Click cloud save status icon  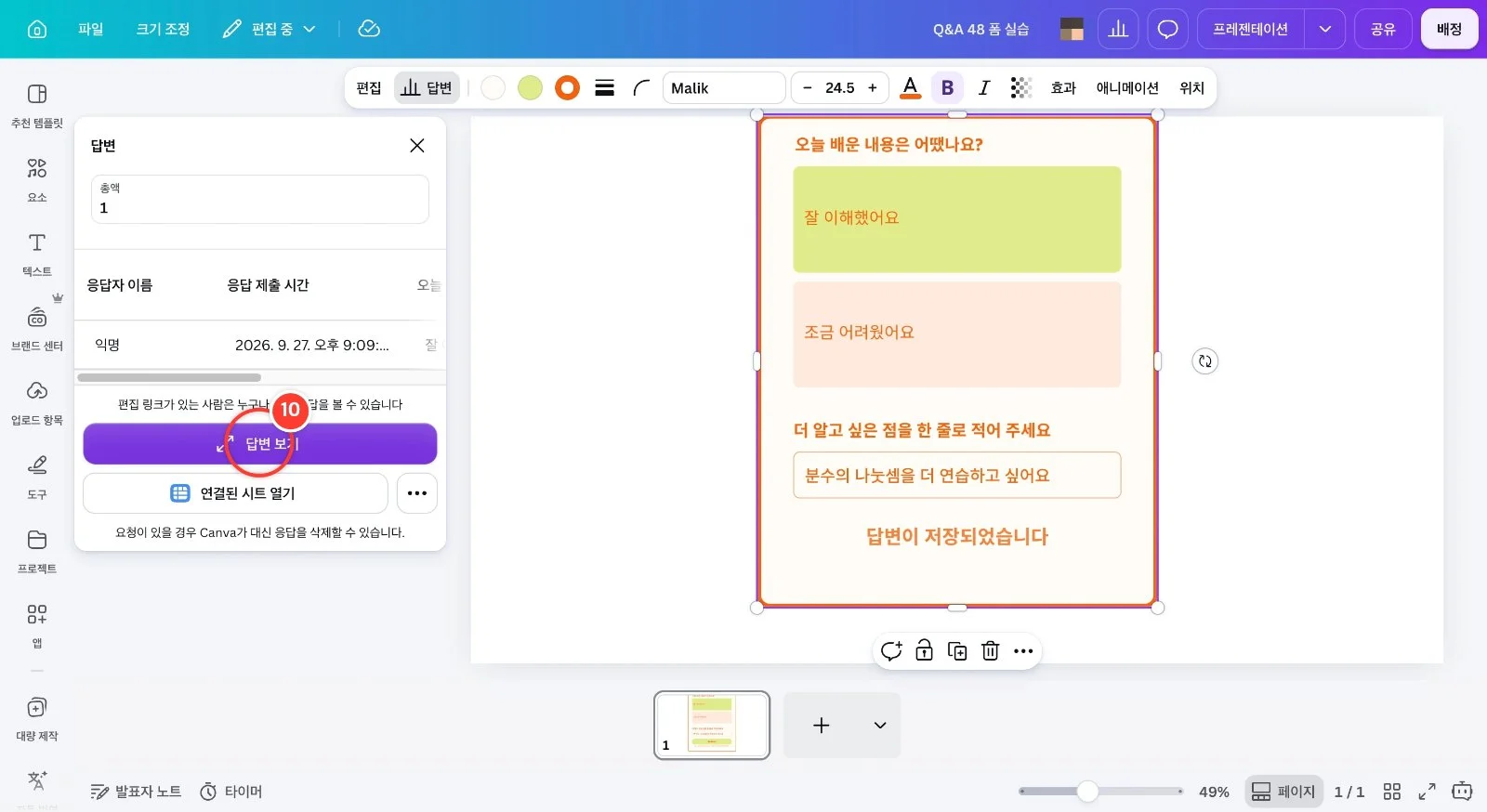click(x=369, y=29)
